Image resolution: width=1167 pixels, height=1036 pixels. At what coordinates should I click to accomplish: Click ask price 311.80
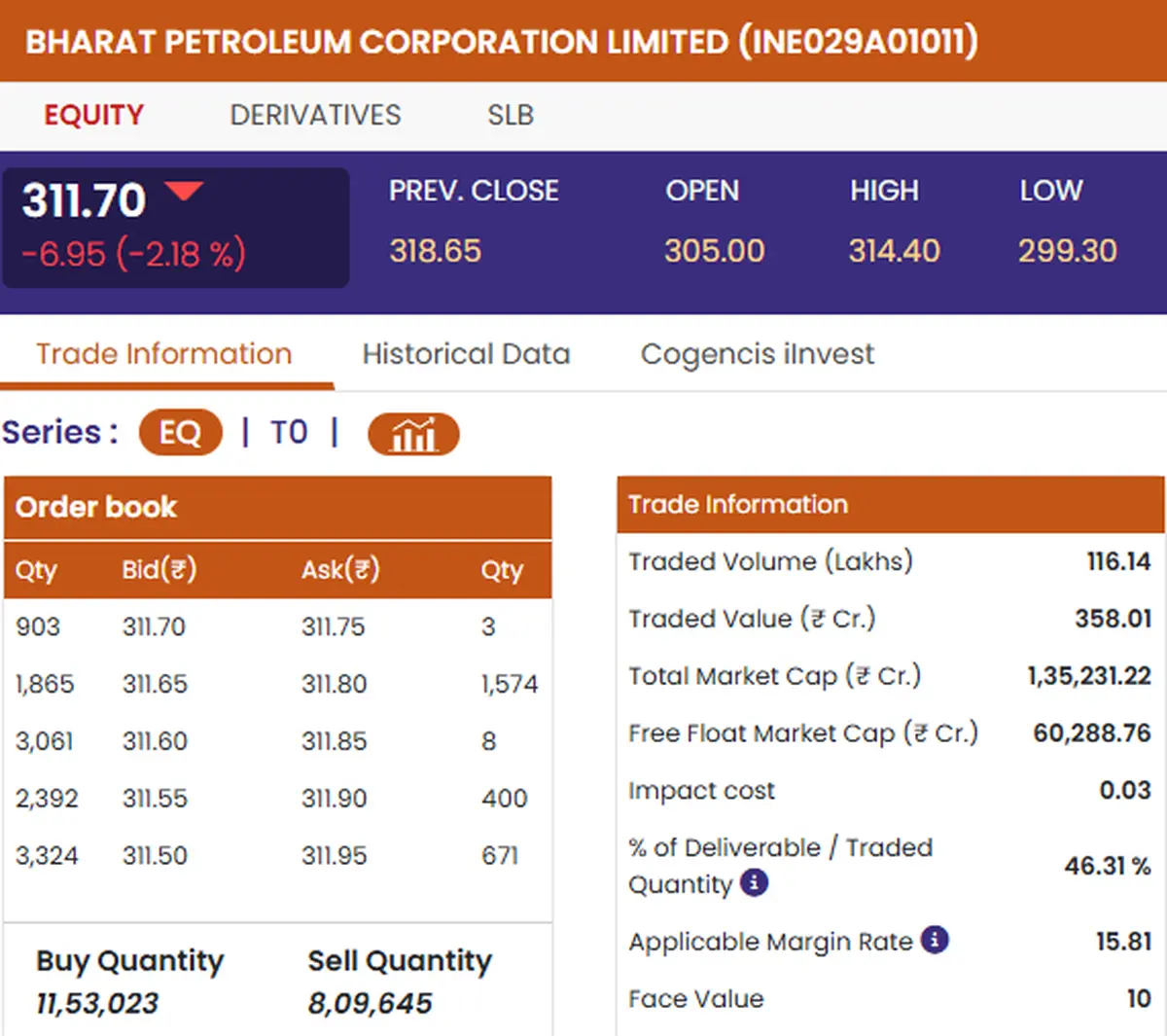[x=335, y=684]
